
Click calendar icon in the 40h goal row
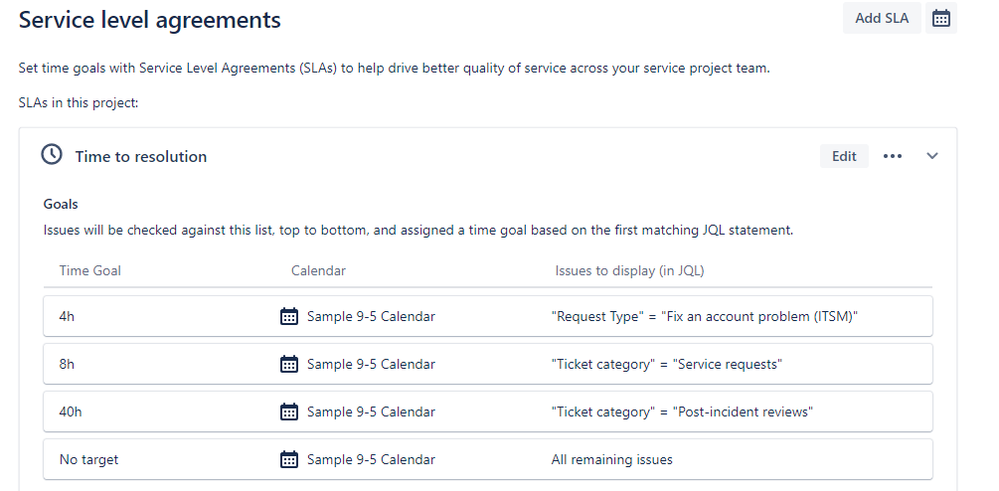pos(289,411)
